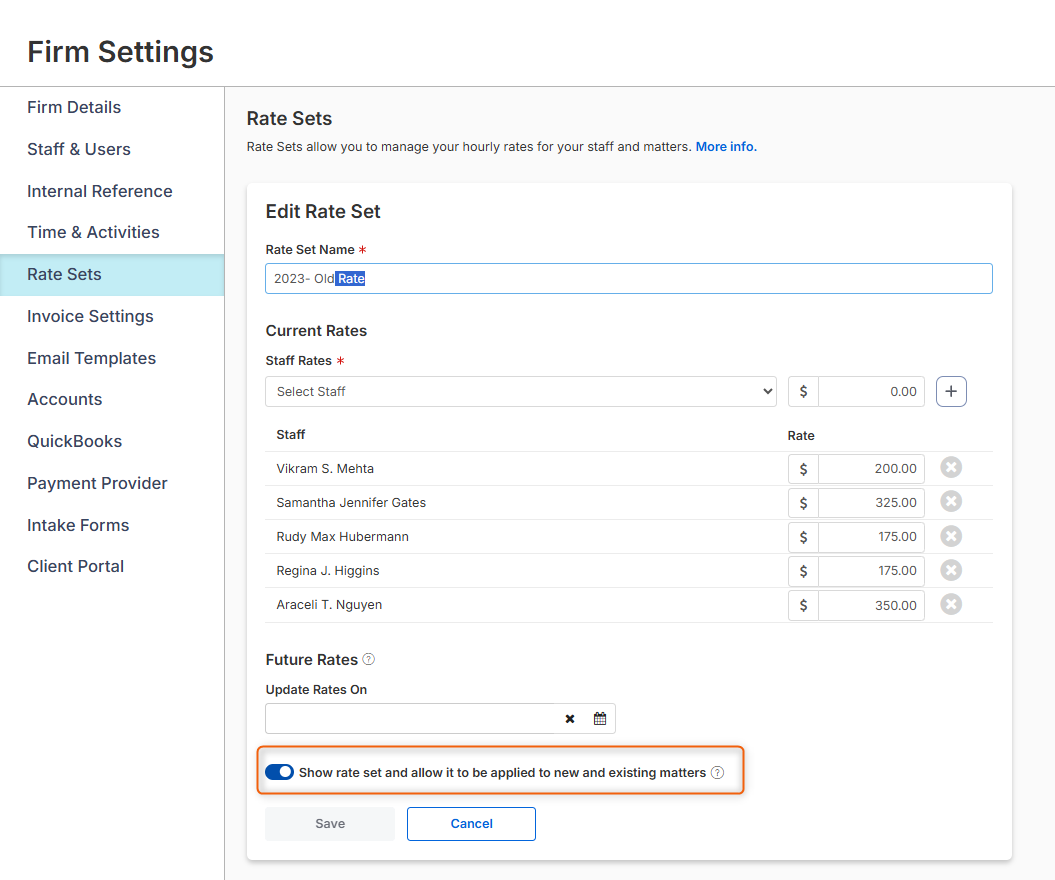Click the Rate Set Name field

(628, 279)
